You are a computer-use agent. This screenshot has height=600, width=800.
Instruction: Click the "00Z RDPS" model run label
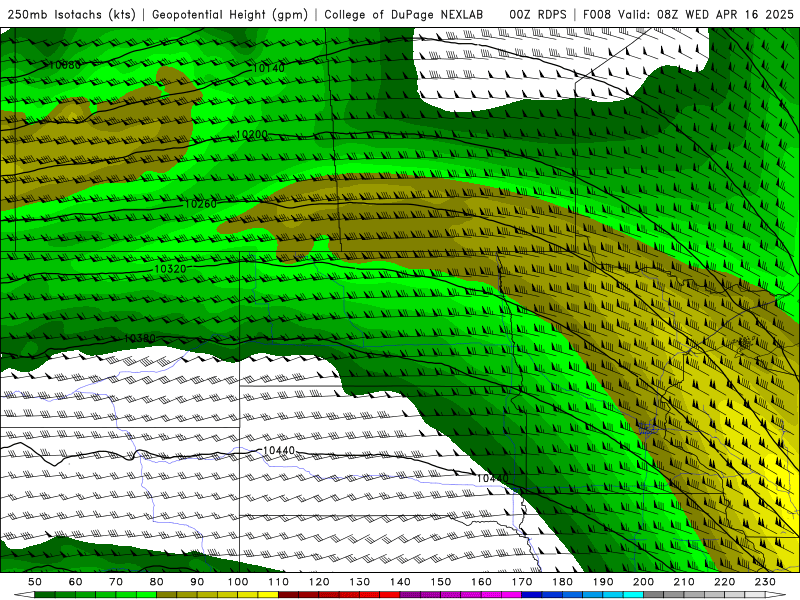pyautogui.click(x=538, y=15)
